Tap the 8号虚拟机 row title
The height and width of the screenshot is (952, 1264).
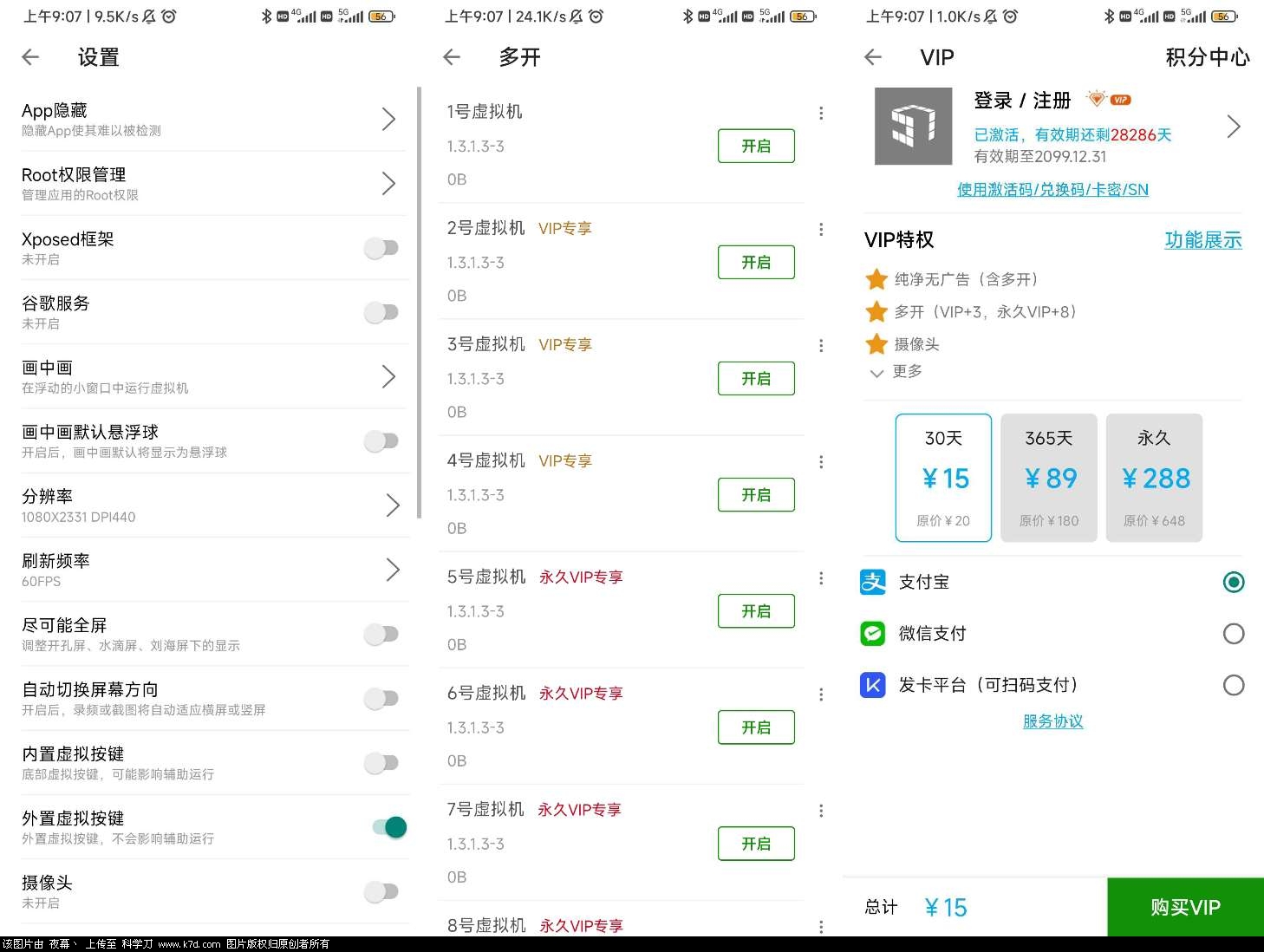click(x=486, y=925)
